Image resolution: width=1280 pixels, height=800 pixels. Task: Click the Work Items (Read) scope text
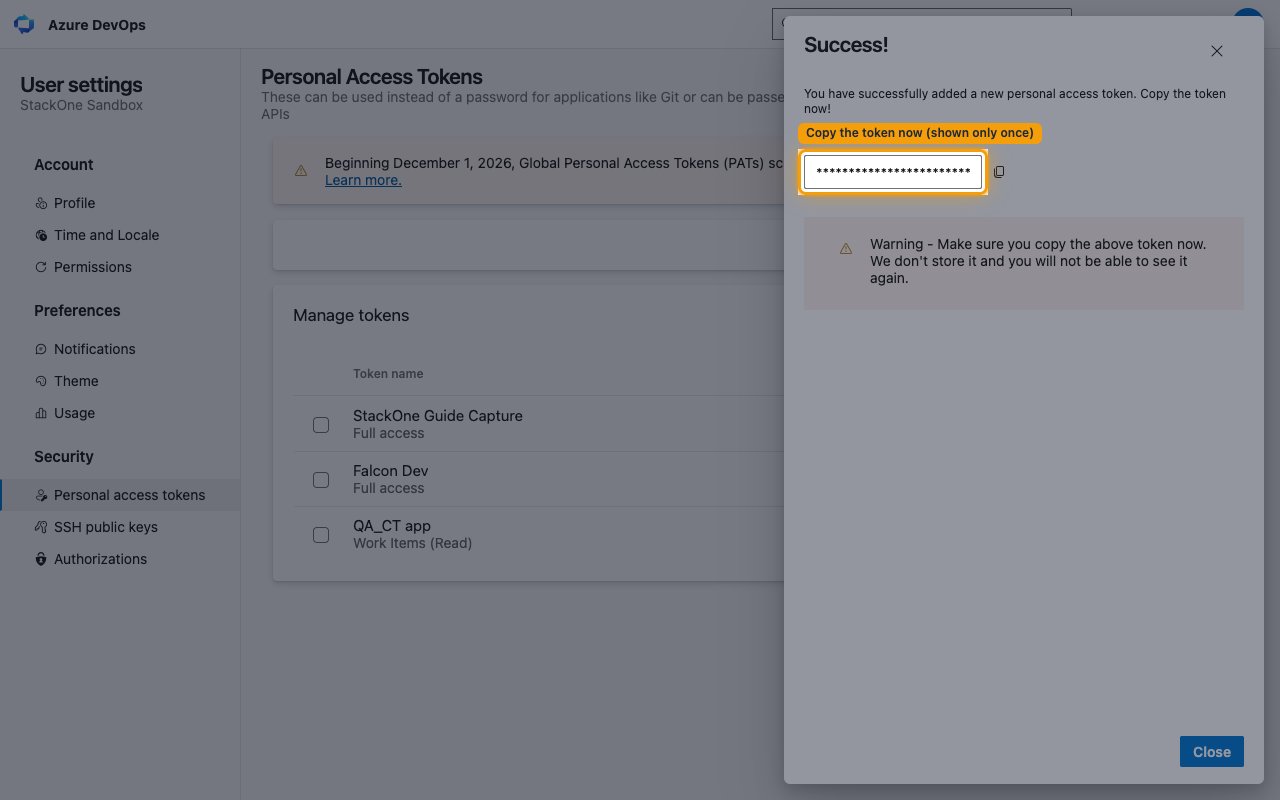(x=412, y=543)
